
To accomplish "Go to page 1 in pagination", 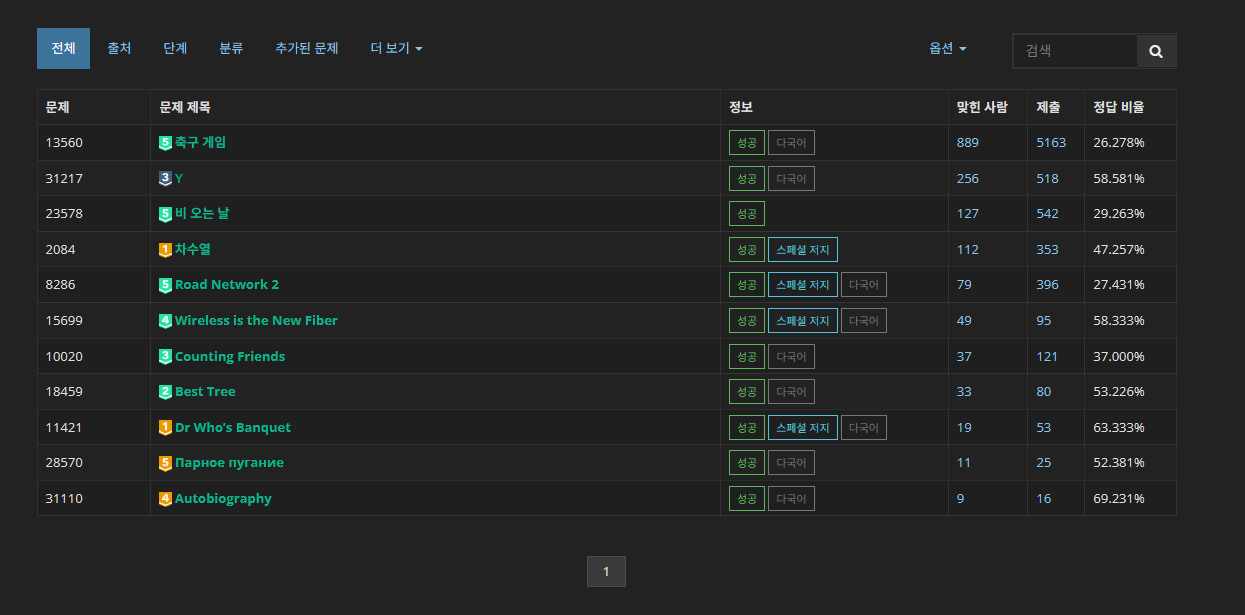I will click(606, 572).
